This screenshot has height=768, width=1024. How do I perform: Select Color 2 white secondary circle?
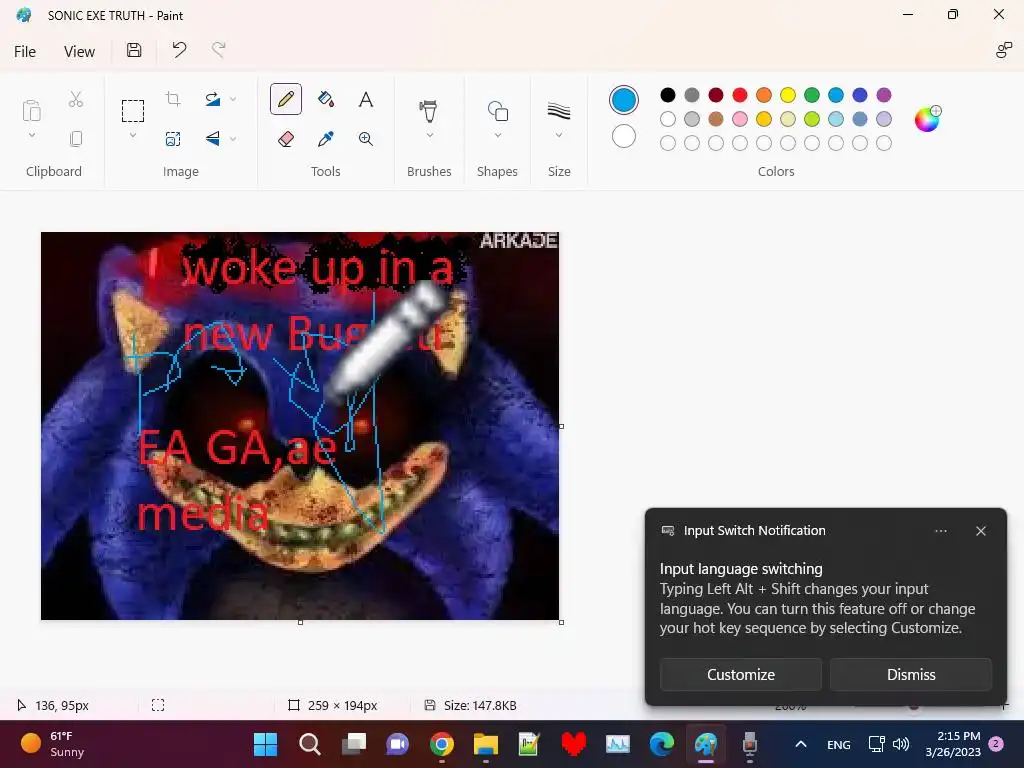coord(624,136)
